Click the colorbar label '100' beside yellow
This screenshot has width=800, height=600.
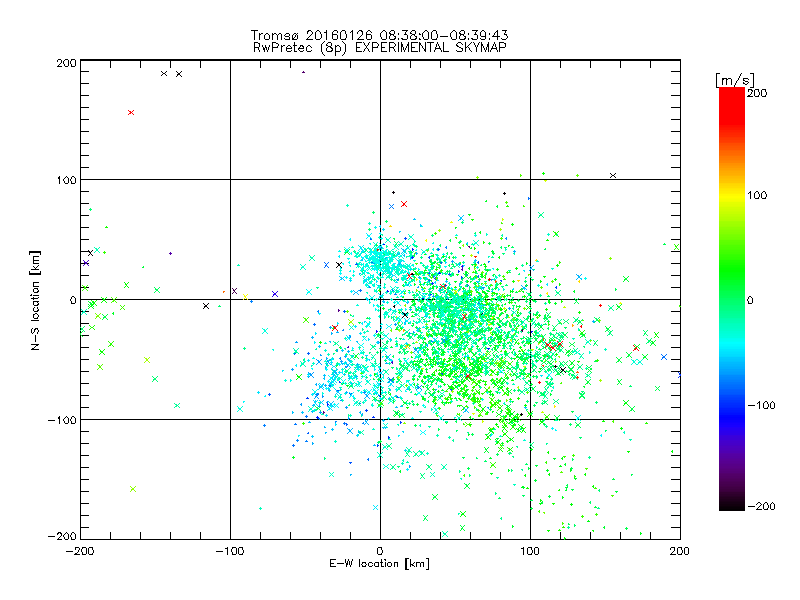757,195
